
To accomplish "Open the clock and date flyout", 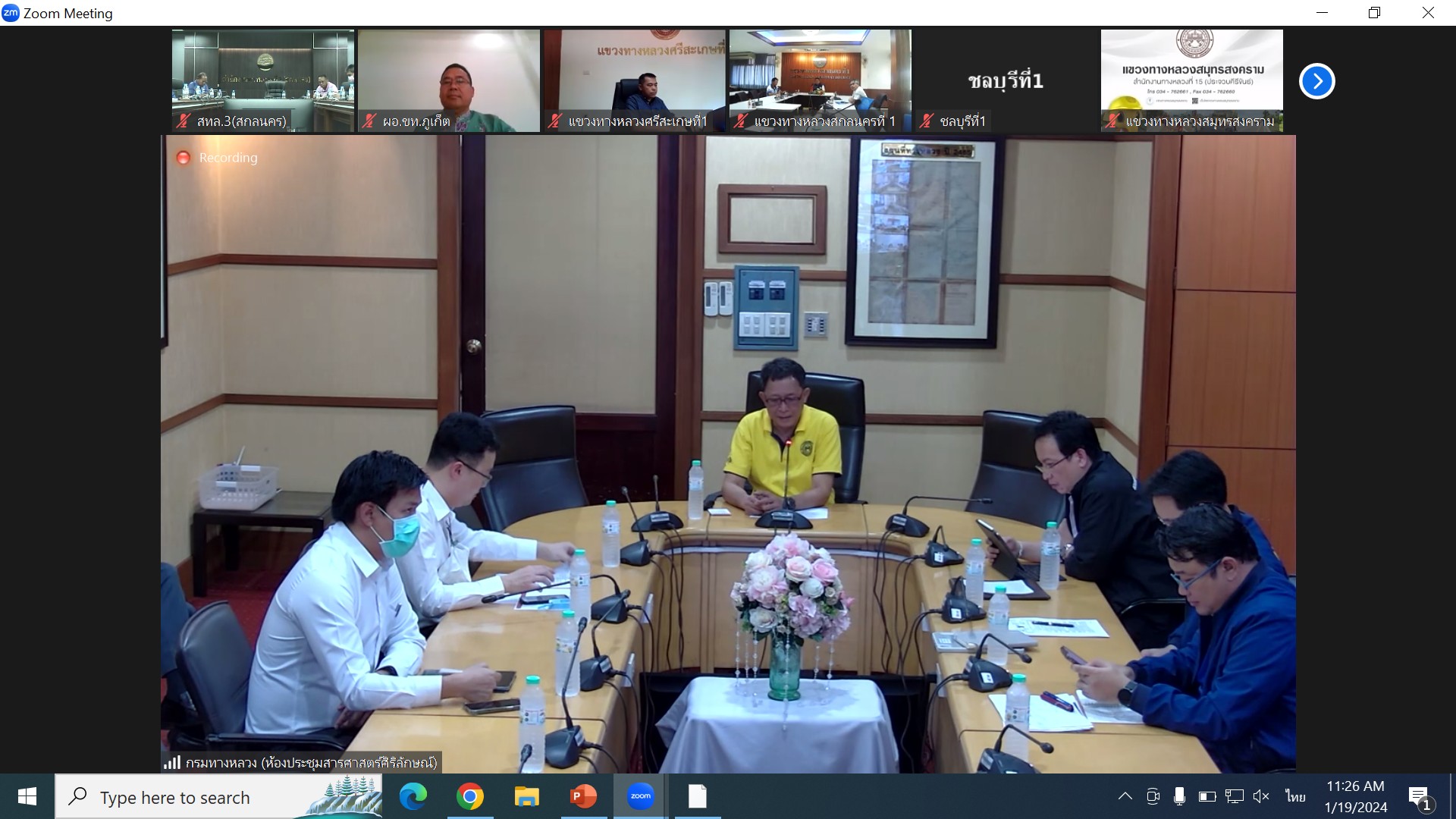I will 1355,796.
